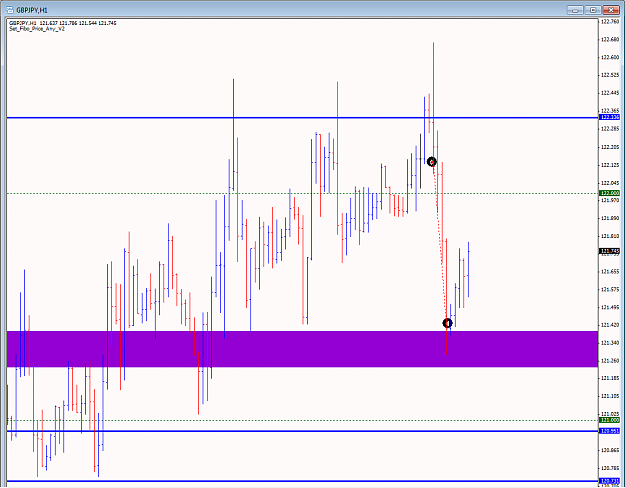Click the thick blue line just under 121.000
Image resolution: width=625 pixels, height=488 pixels.
coord(303,431)
